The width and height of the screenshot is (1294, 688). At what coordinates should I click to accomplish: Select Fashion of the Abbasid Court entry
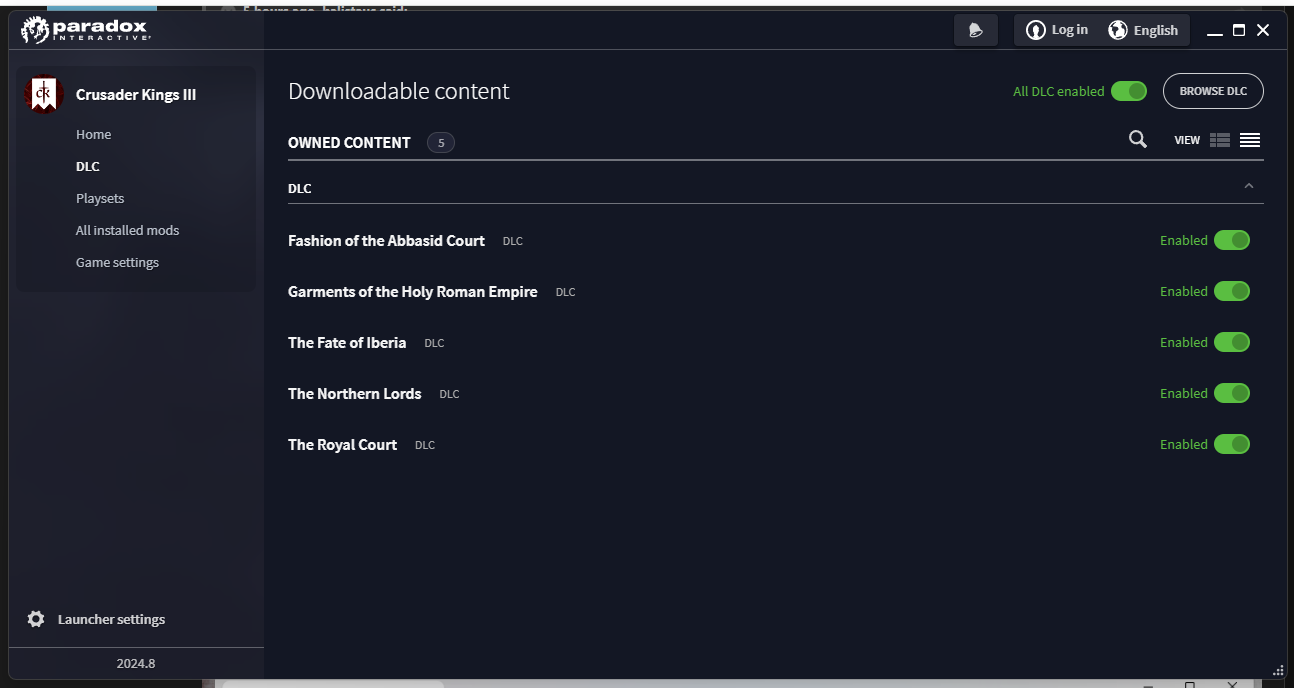[x=386, y=241]
